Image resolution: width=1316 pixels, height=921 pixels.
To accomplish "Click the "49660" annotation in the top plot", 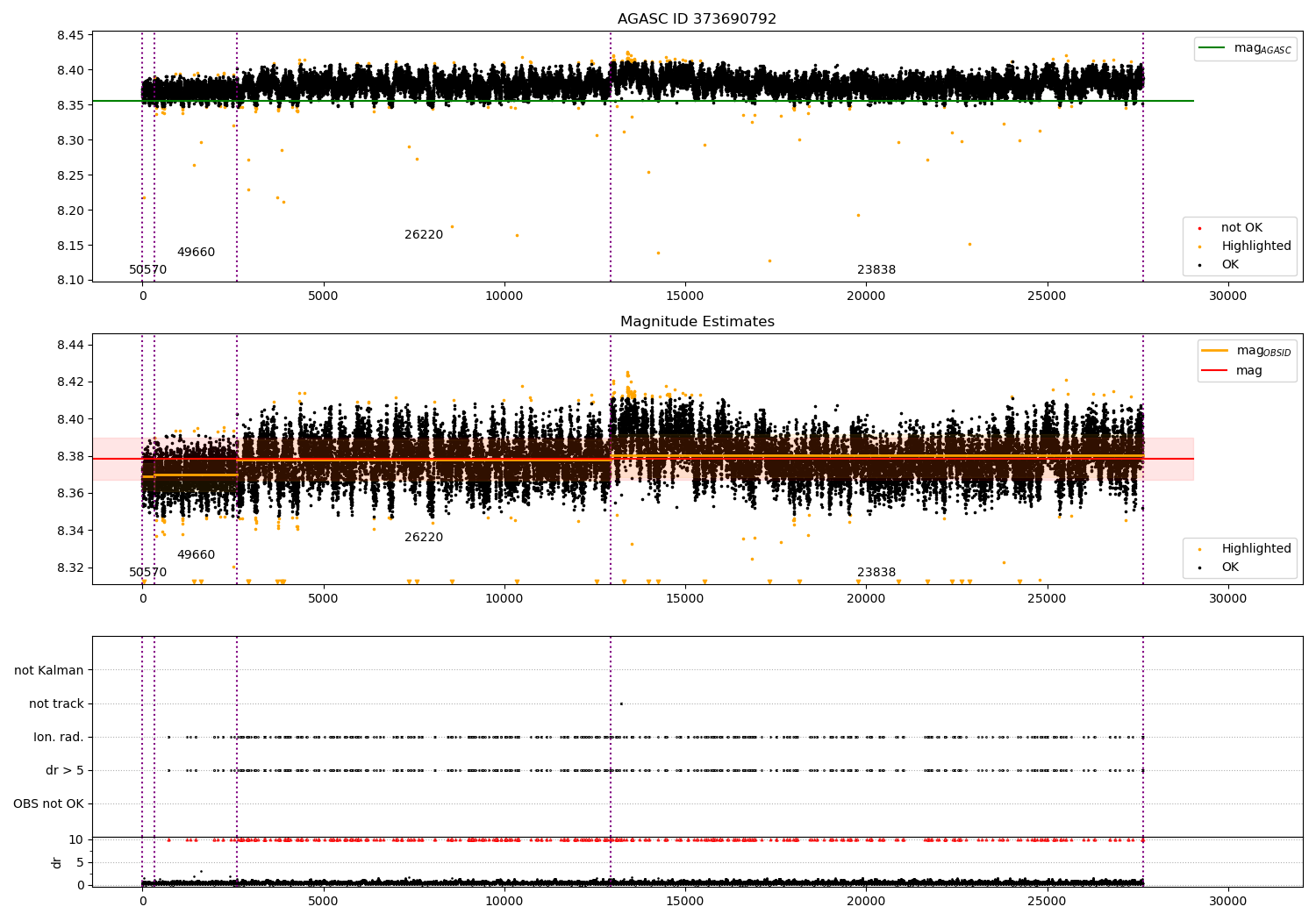I will (196, 253).
